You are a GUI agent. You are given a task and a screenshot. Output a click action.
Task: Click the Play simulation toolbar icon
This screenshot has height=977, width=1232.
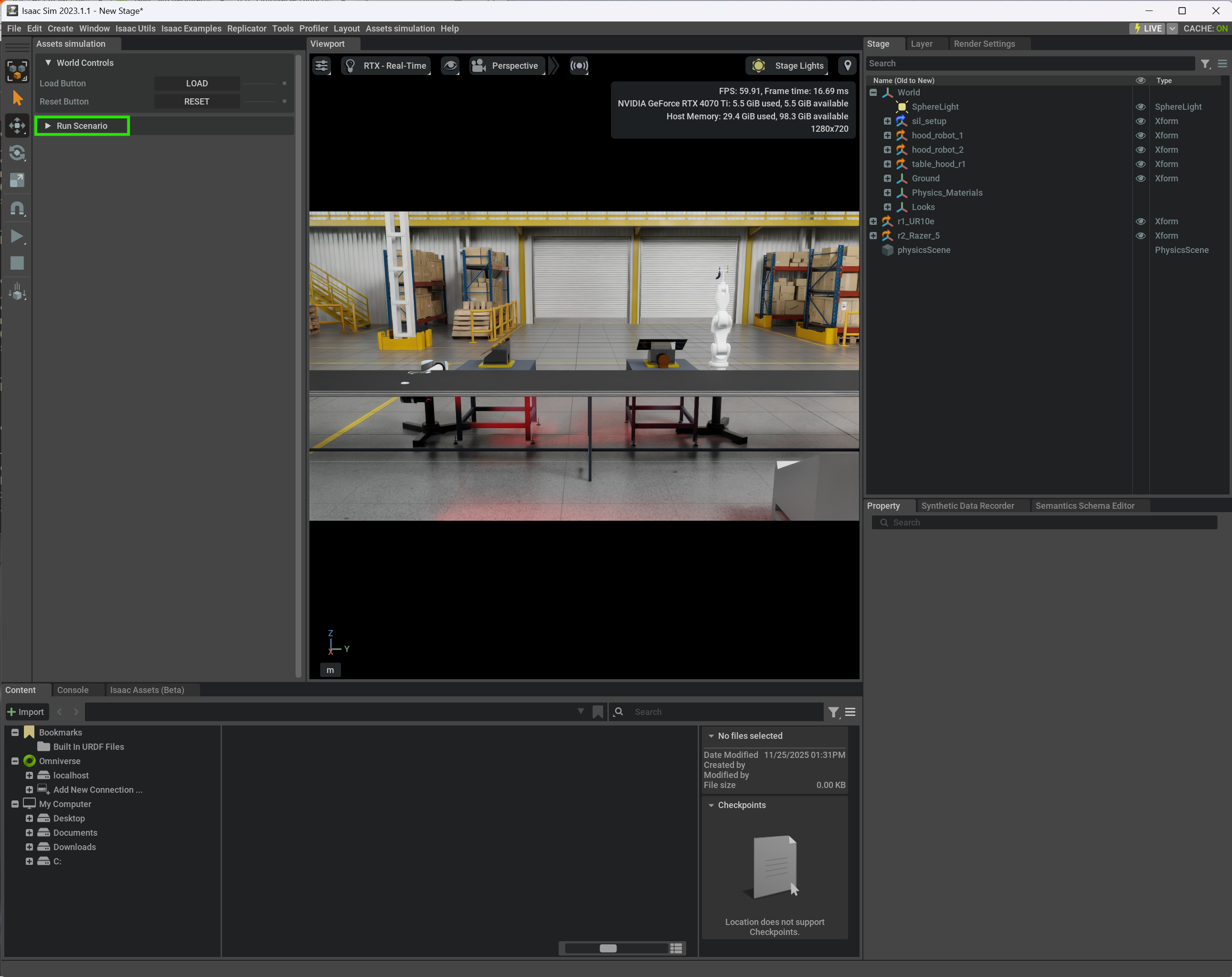[x=17, y=236]
